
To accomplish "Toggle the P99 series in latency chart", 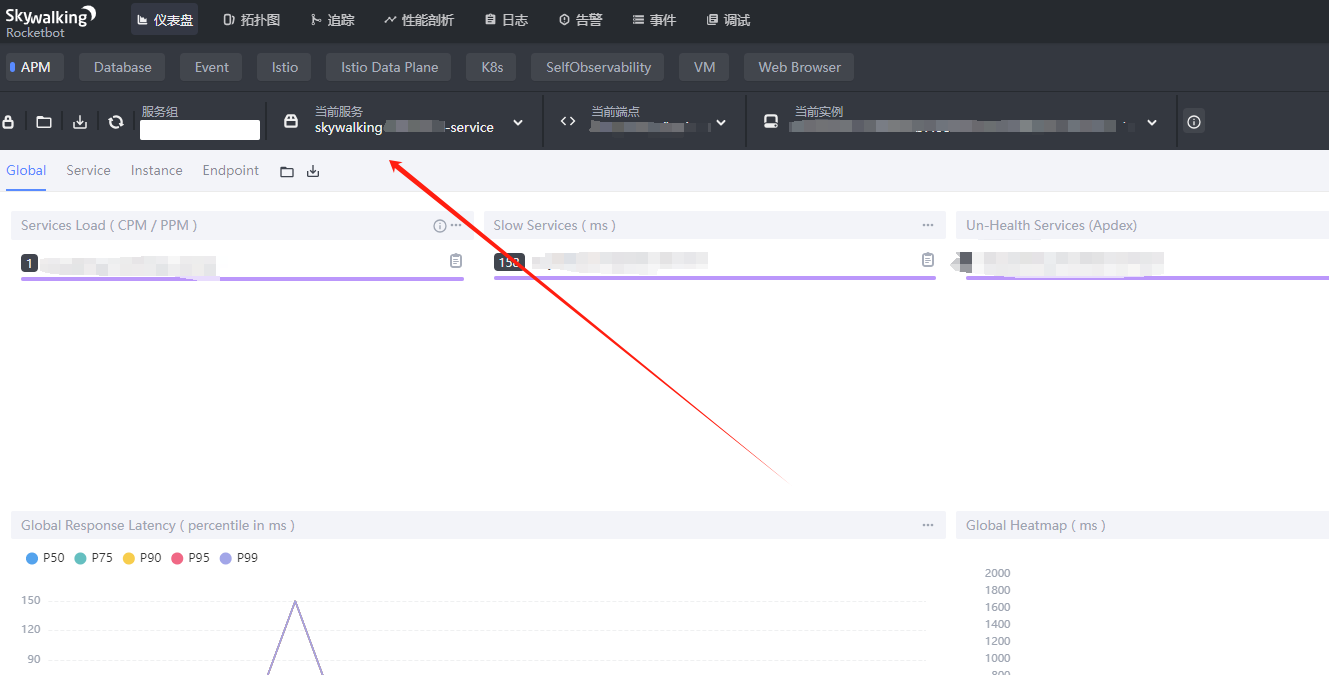I will click(238, 557).
